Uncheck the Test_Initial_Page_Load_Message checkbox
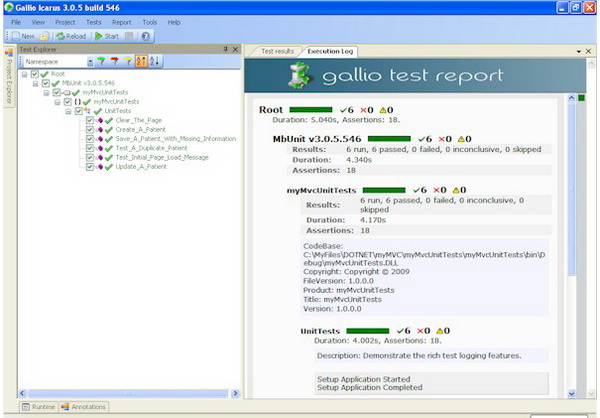The height and width of the screenshot is (418, 600). coord(90,157)
